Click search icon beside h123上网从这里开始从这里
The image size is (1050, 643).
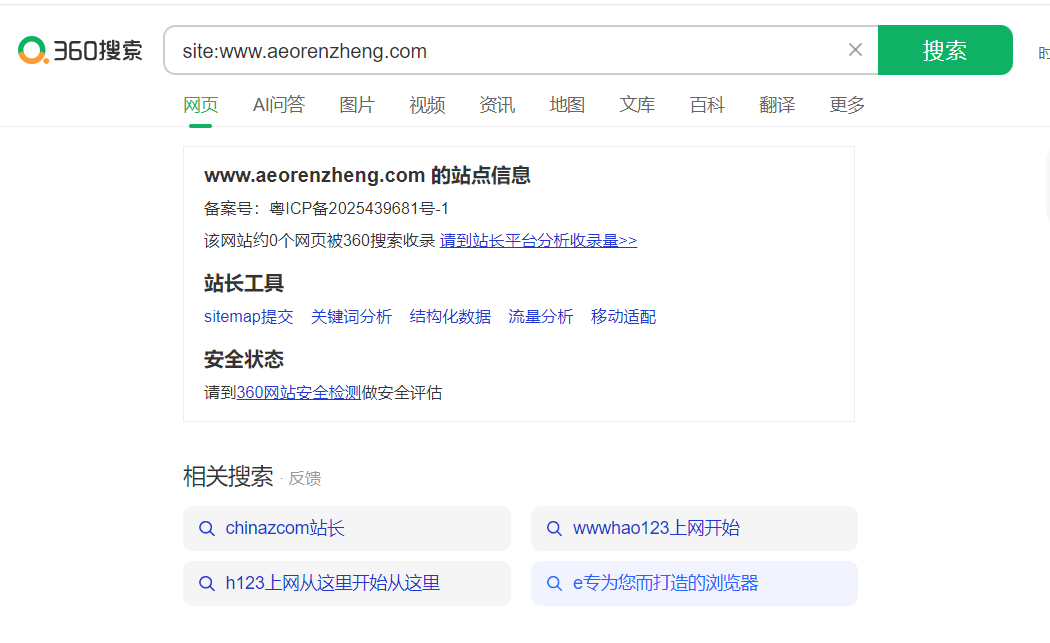[207, 584]
